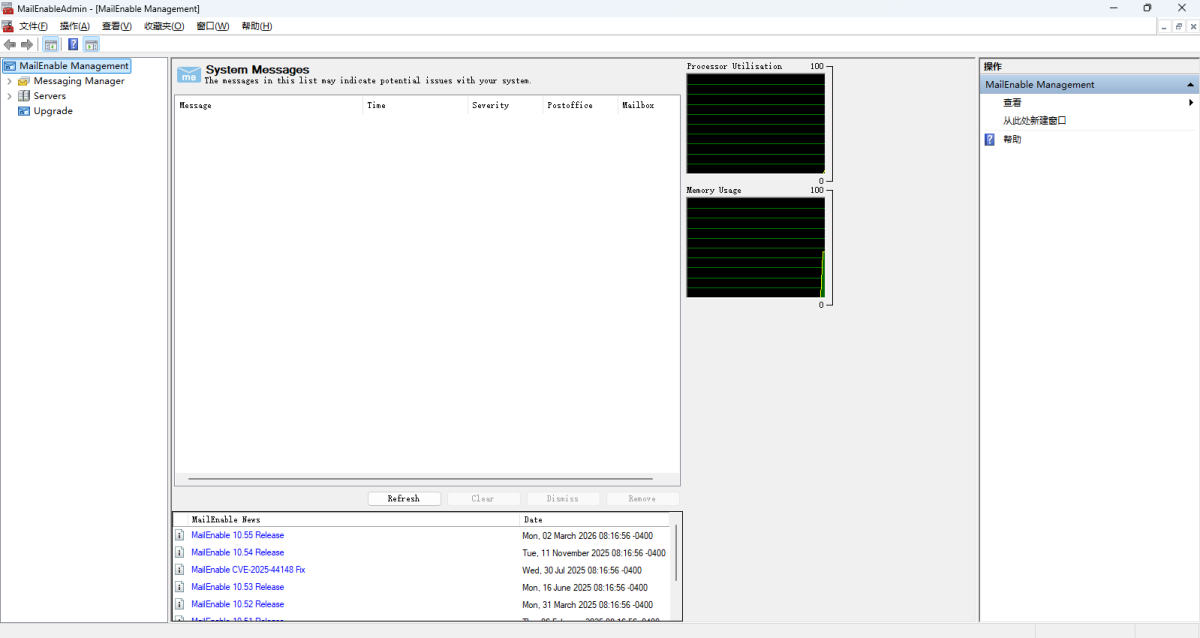Expand the Messaging Manager tree node
The height and width of the screenshot is (638, 1200).
pos(9,81)
